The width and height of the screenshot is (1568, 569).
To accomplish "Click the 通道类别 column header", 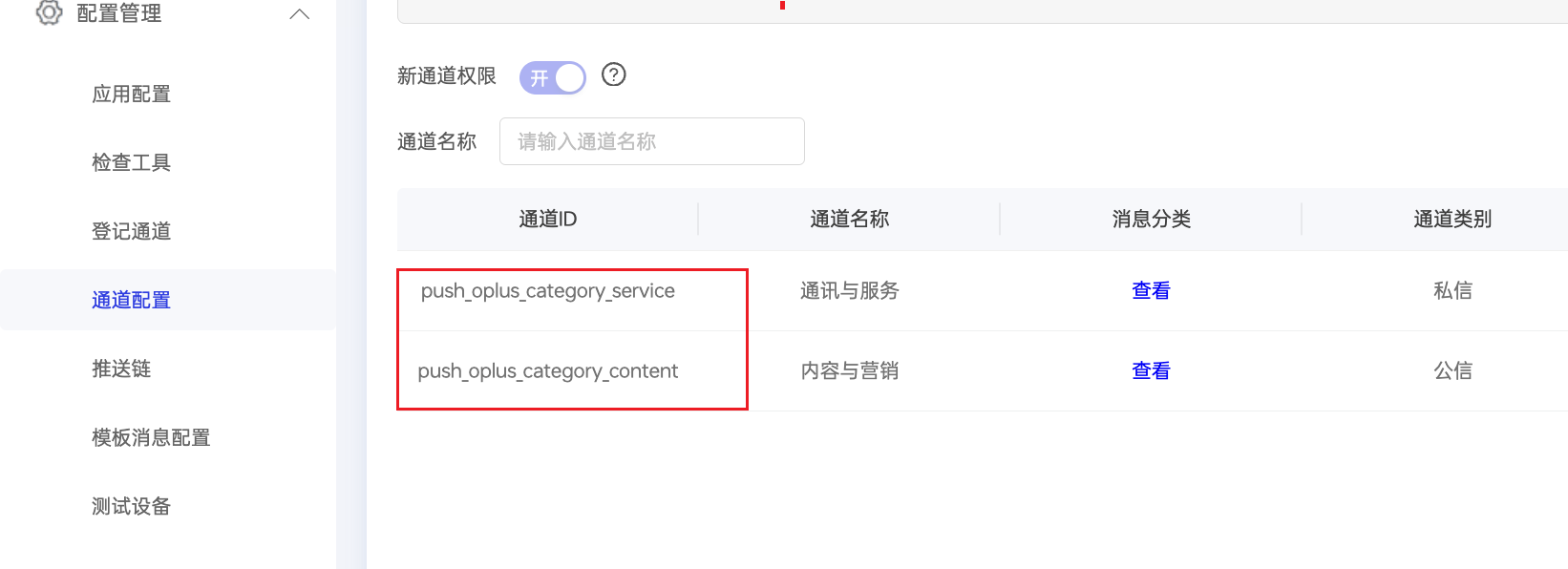I will pyautogui.click(x=1452, y=219).
